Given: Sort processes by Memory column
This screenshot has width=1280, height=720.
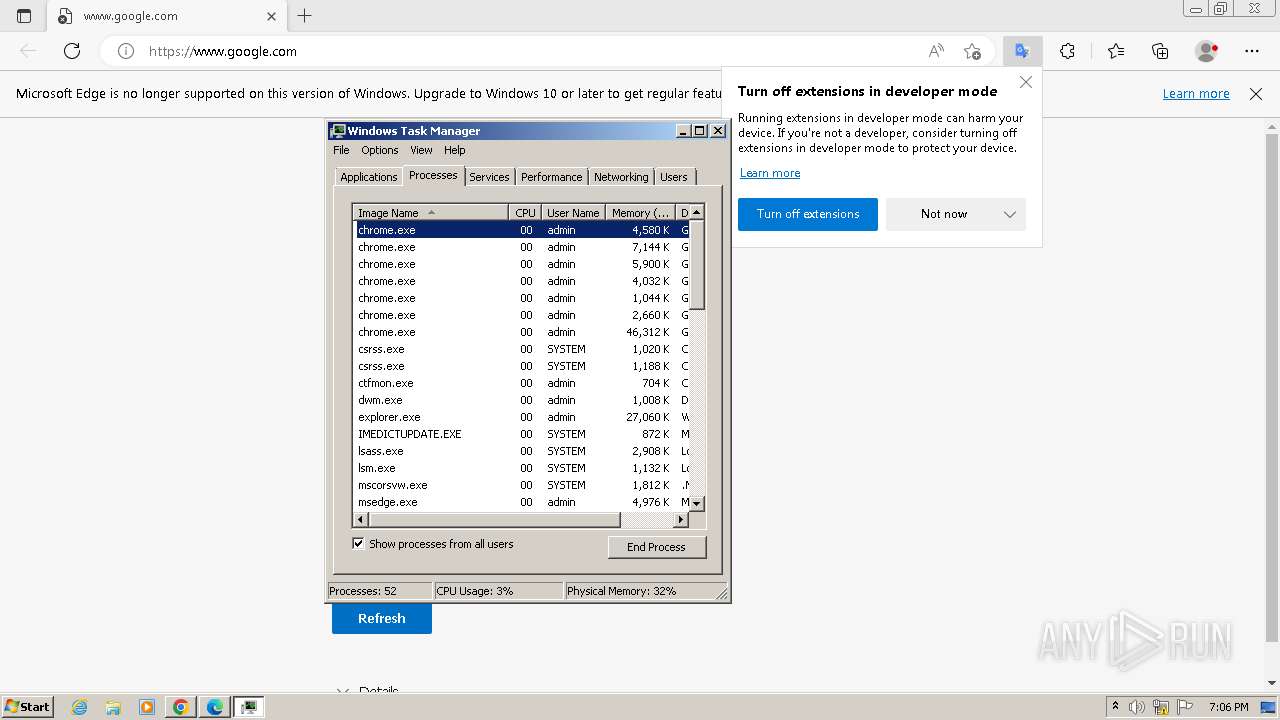Looking at the screenshot, I should click(x=641, y=212).
